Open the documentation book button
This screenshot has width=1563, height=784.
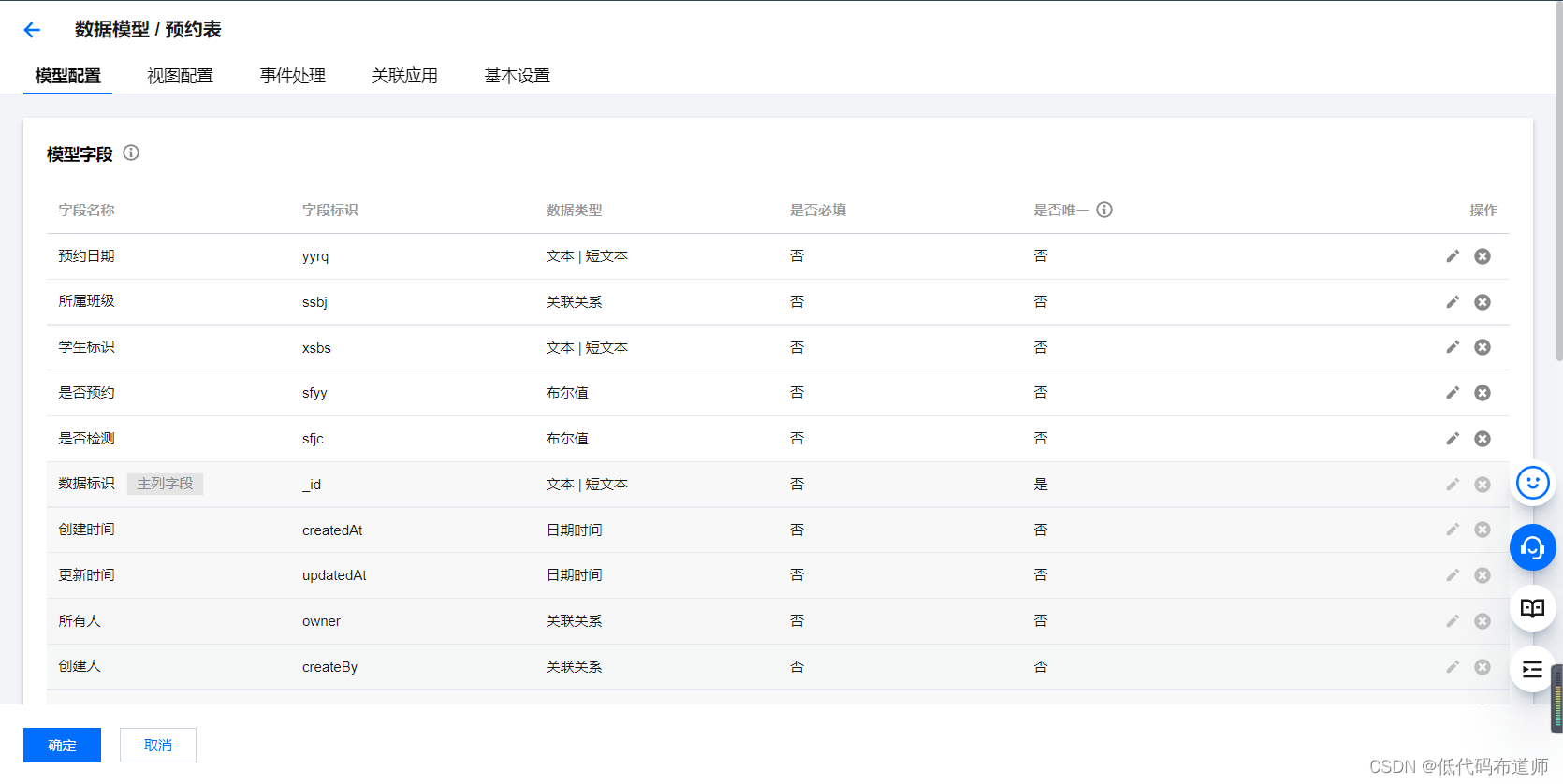1532,608
